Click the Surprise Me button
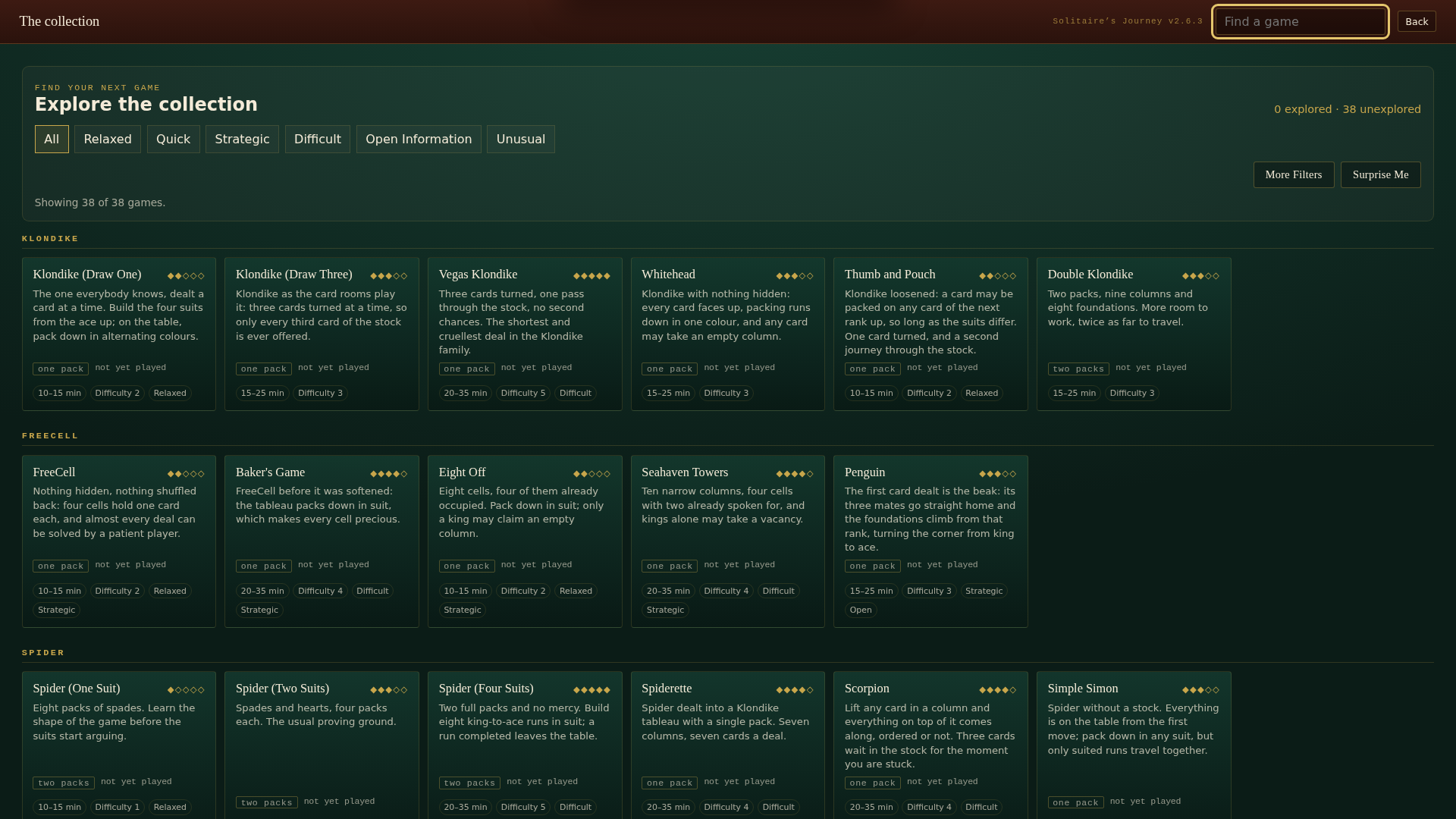This screenshot has width=1456, height=819. tap(1381, 175)
